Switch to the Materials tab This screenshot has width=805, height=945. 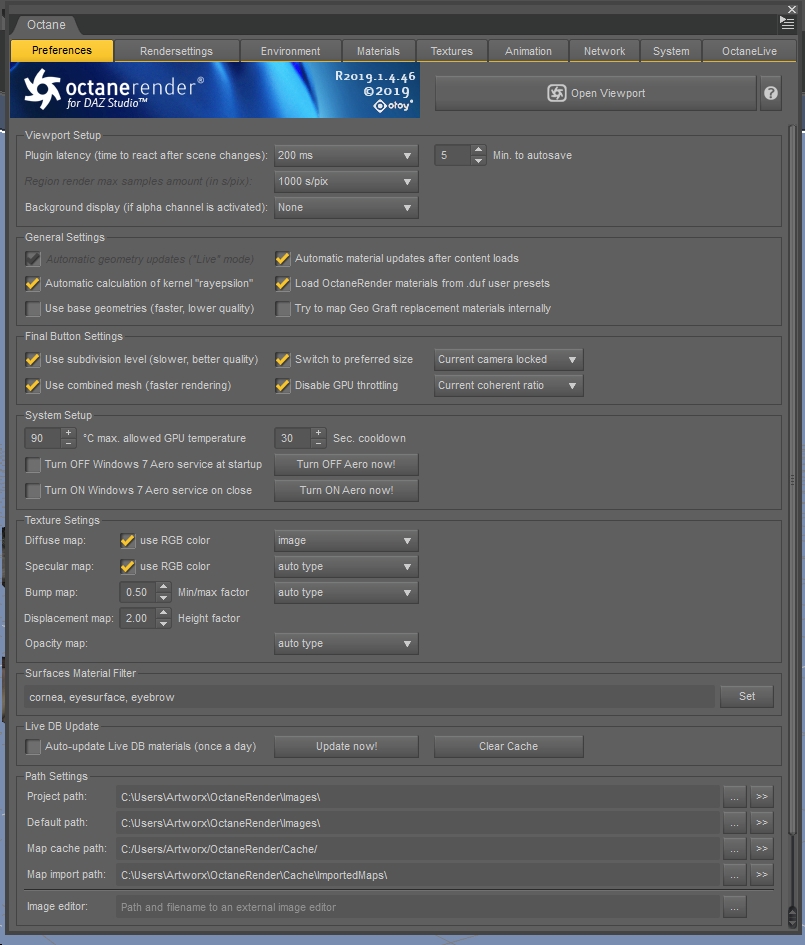click(x=378, y=51)
